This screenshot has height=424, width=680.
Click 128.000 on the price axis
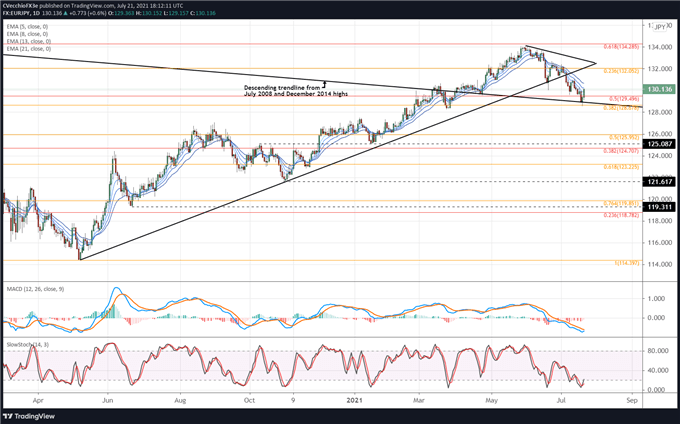660,112
